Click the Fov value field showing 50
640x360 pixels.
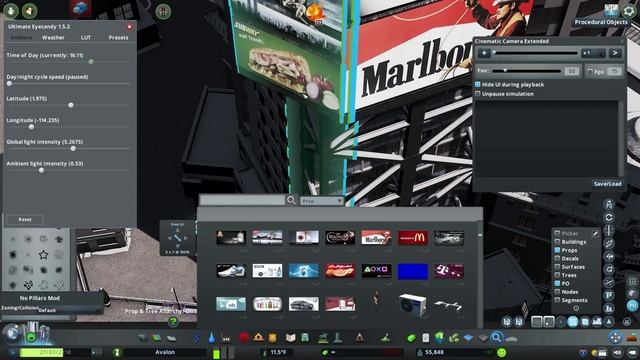[x=572, y=71]
